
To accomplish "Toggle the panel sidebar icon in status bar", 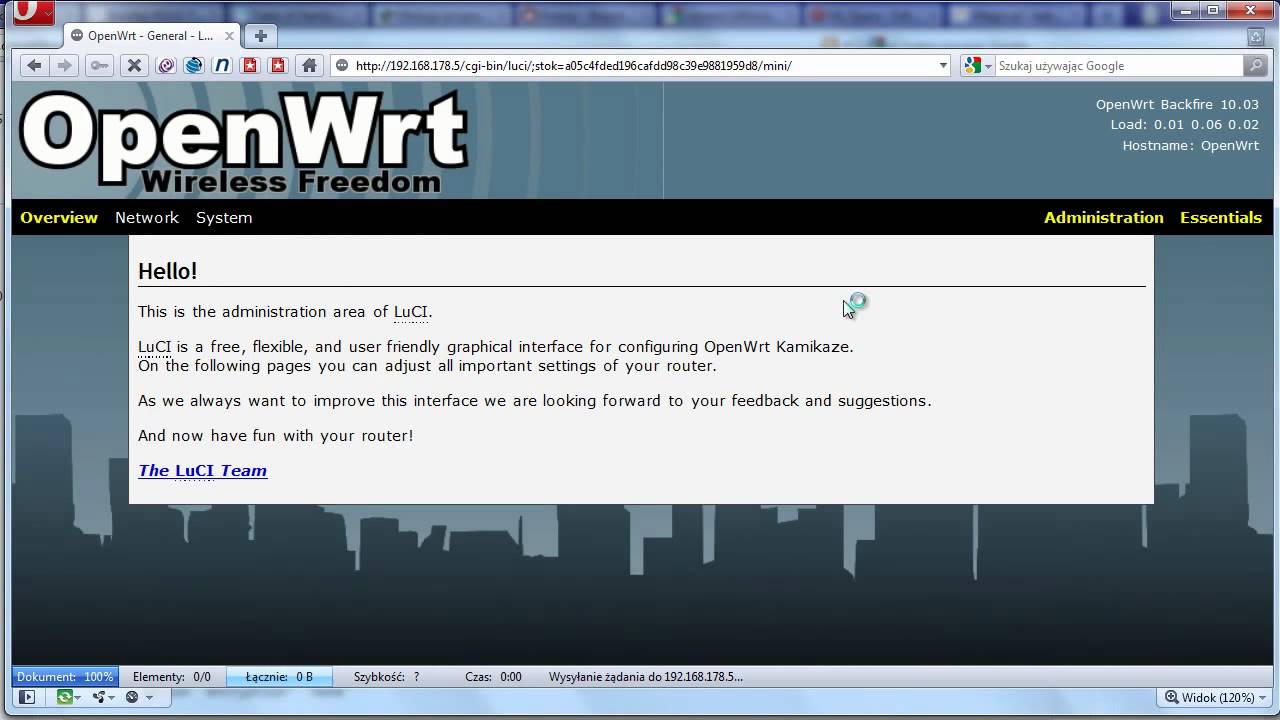I will tap(27, 697).
